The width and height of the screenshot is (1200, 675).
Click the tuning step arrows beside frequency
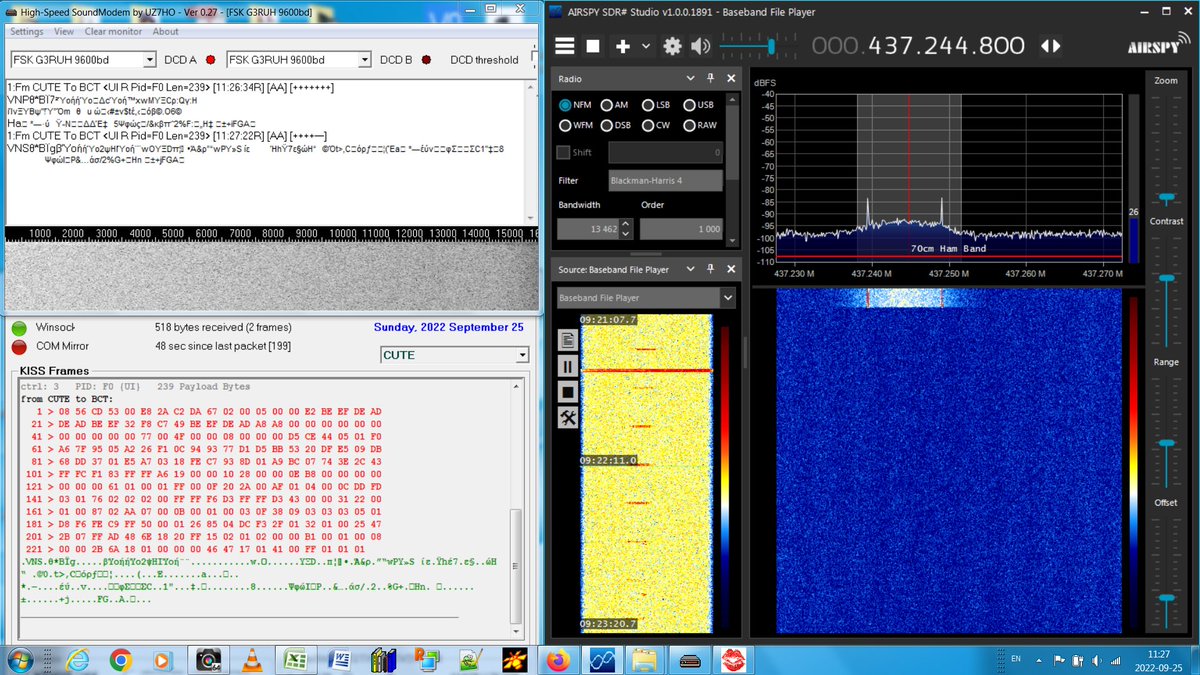[x=1050, y=46]
